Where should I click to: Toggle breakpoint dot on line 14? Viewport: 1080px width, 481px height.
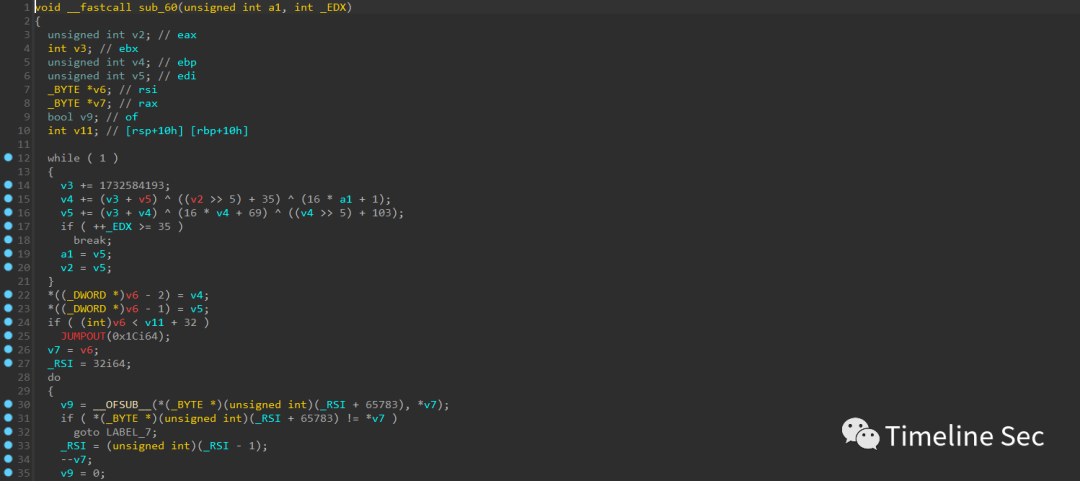(x=8, y=185)
